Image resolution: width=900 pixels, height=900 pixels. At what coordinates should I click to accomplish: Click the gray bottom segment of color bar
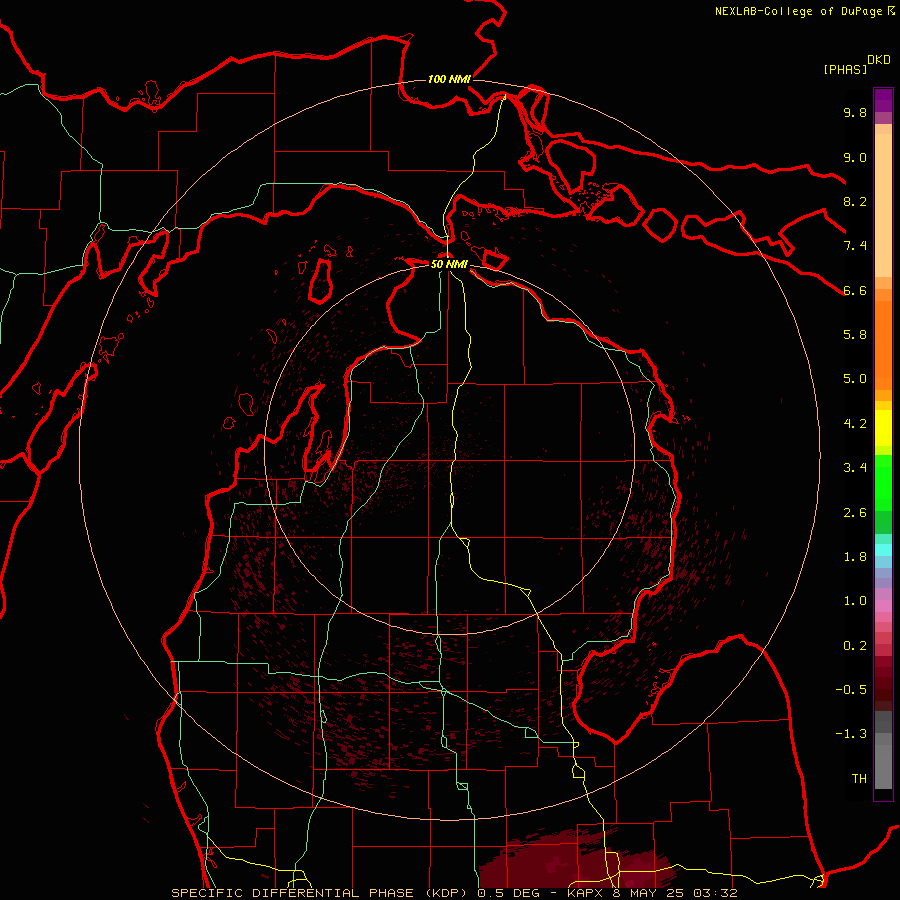click(883, 761)
